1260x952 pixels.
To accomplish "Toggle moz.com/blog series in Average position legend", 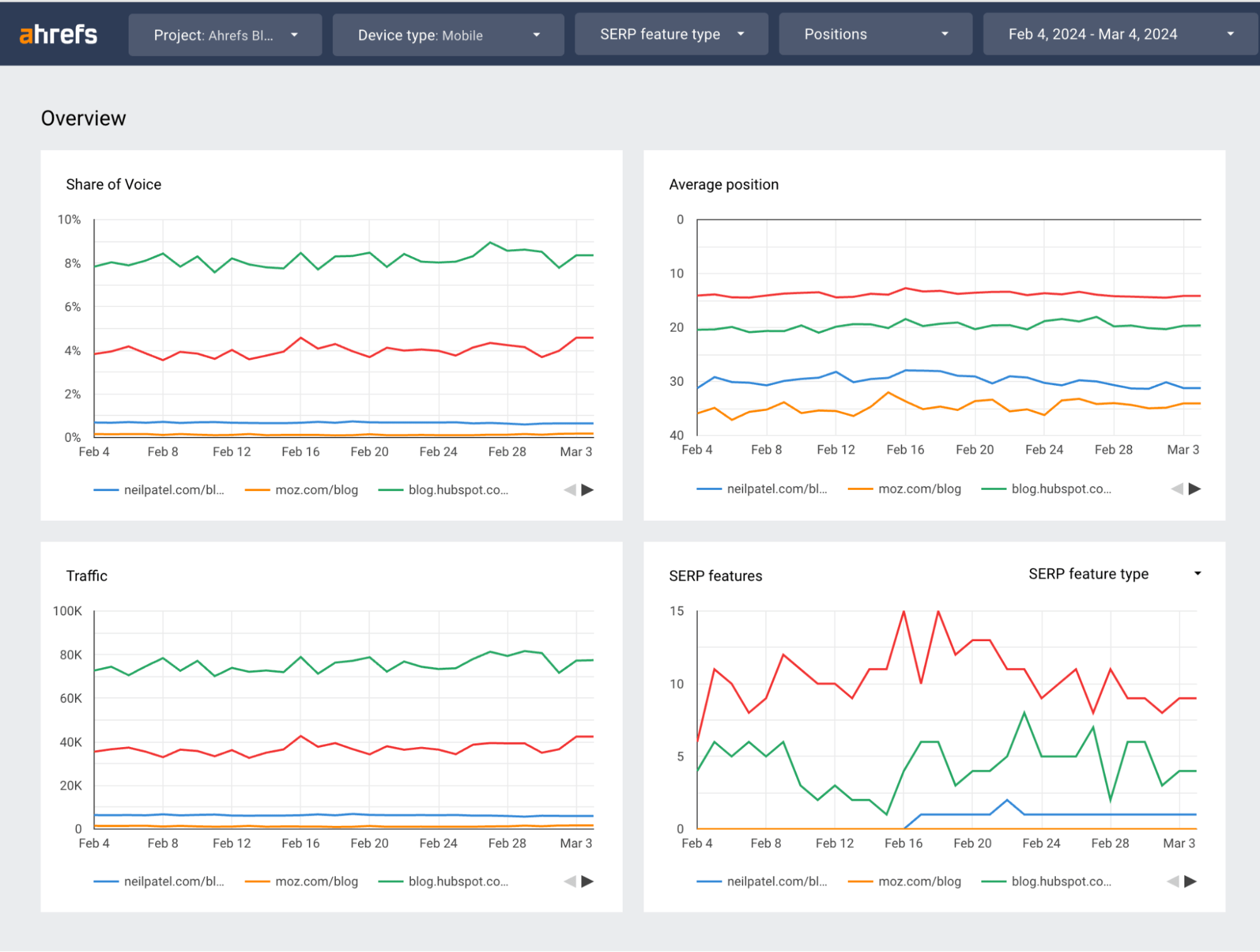I will tap(919, 489).
